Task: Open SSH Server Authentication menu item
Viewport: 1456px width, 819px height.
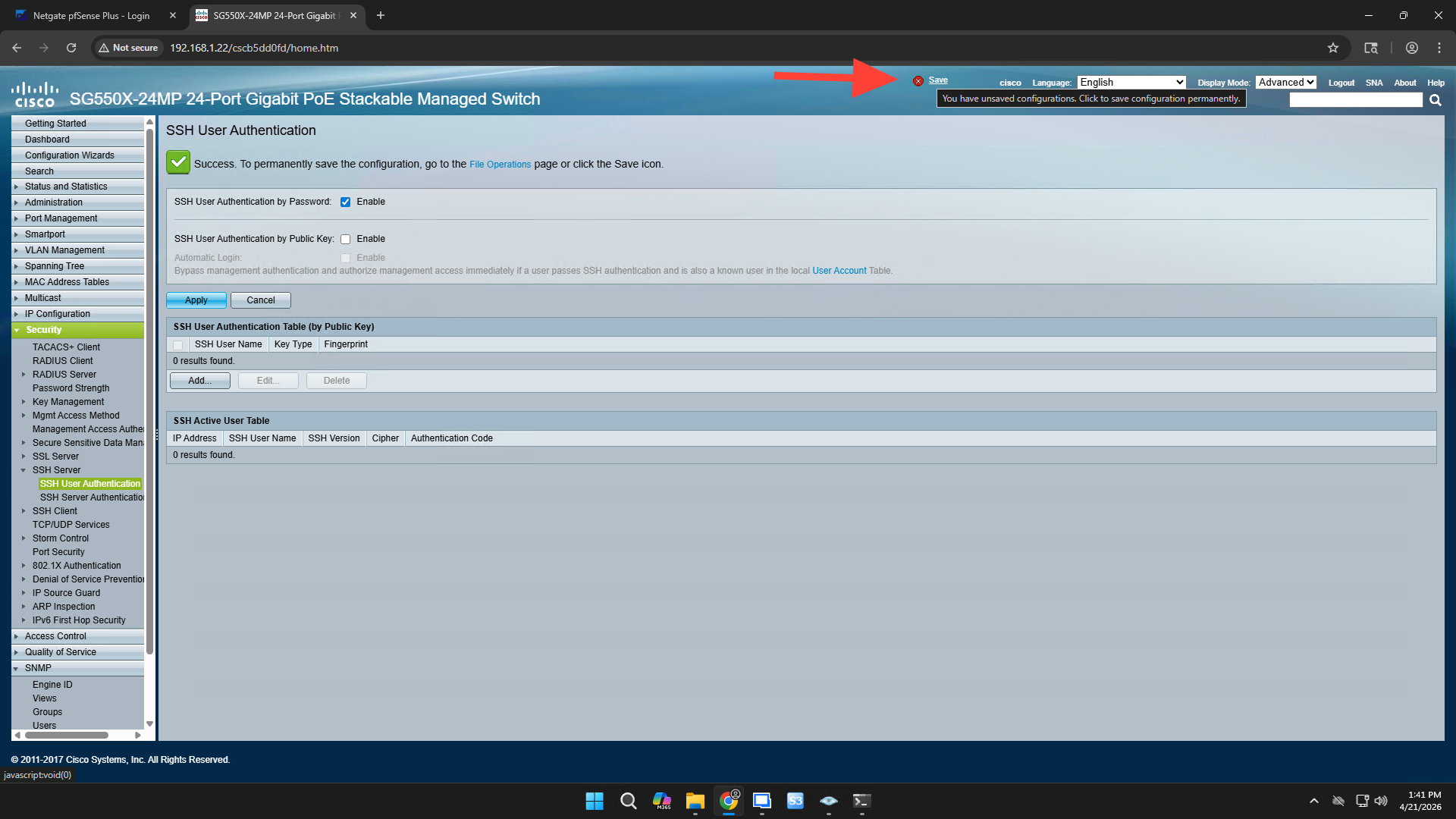Action: 92,497
